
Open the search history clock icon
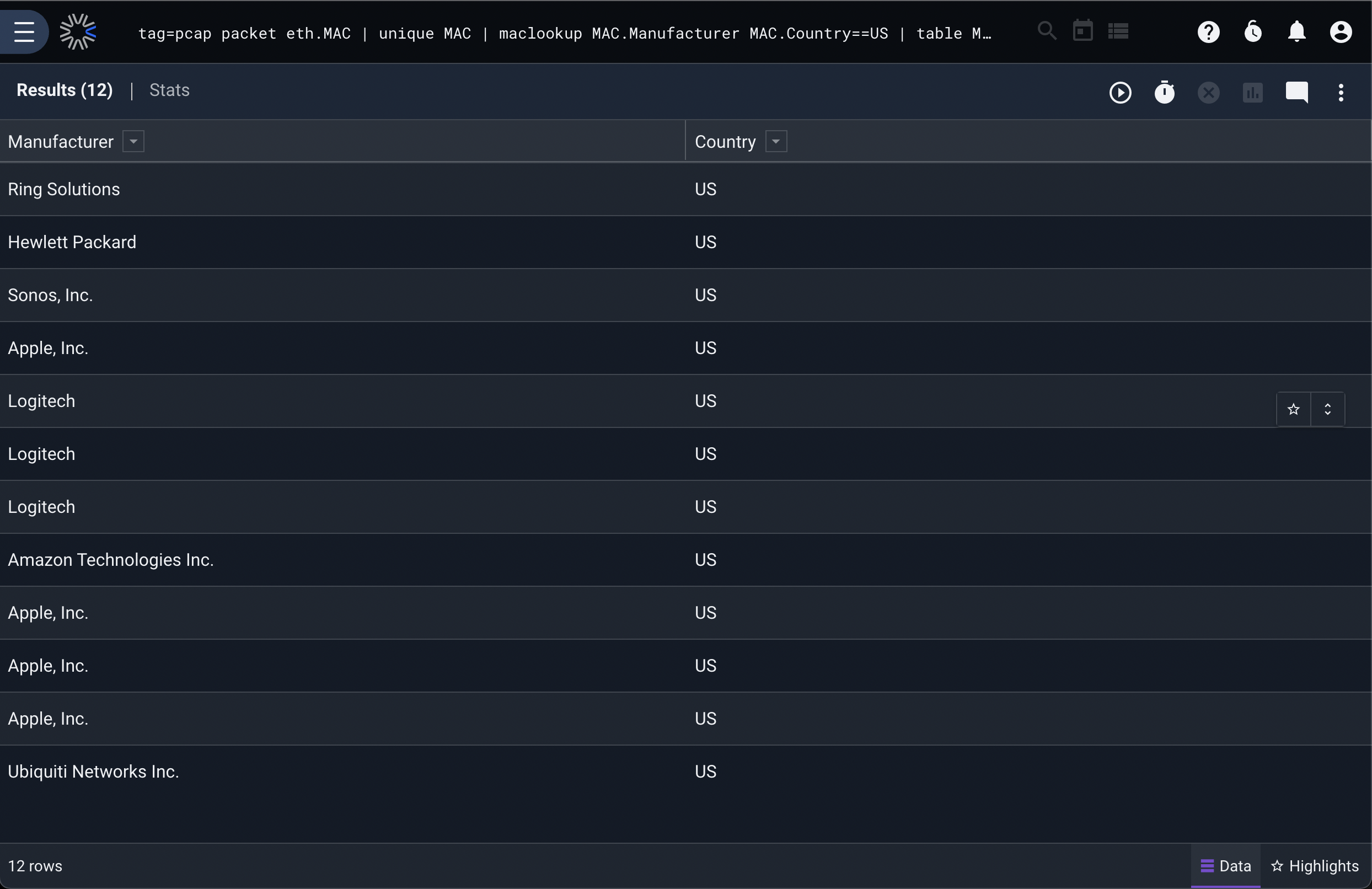pyautogui.click(x=1253, y=31)
